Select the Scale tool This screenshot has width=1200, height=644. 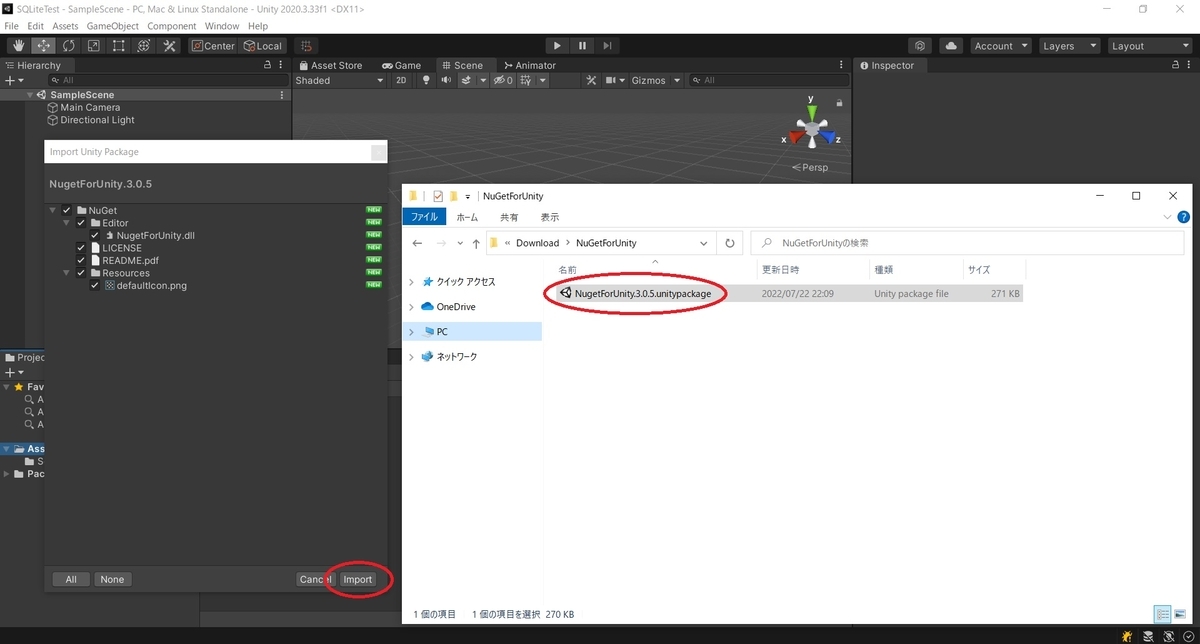93,45
